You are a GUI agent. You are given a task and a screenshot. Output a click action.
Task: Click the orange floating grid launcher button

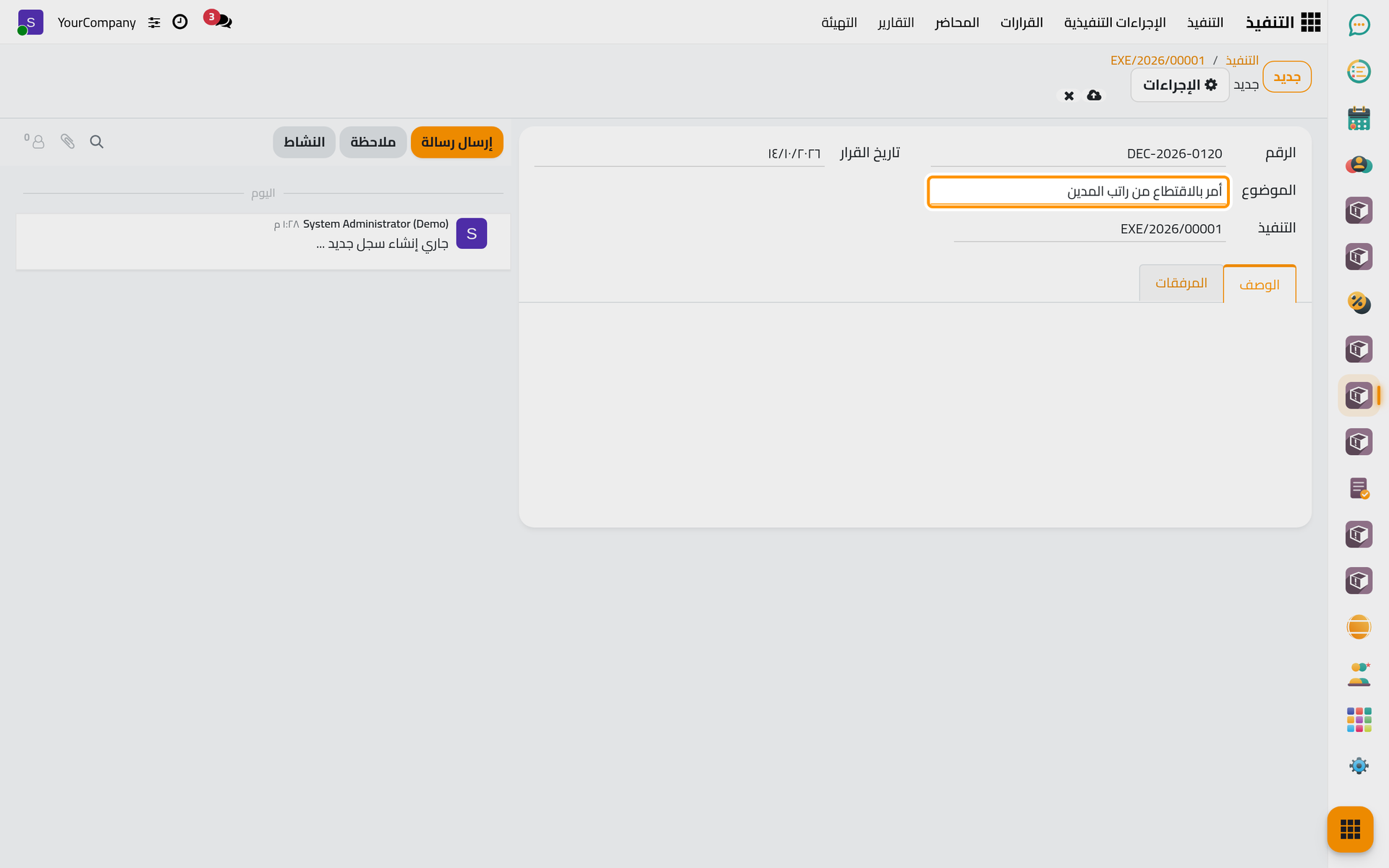point(1350,829)
